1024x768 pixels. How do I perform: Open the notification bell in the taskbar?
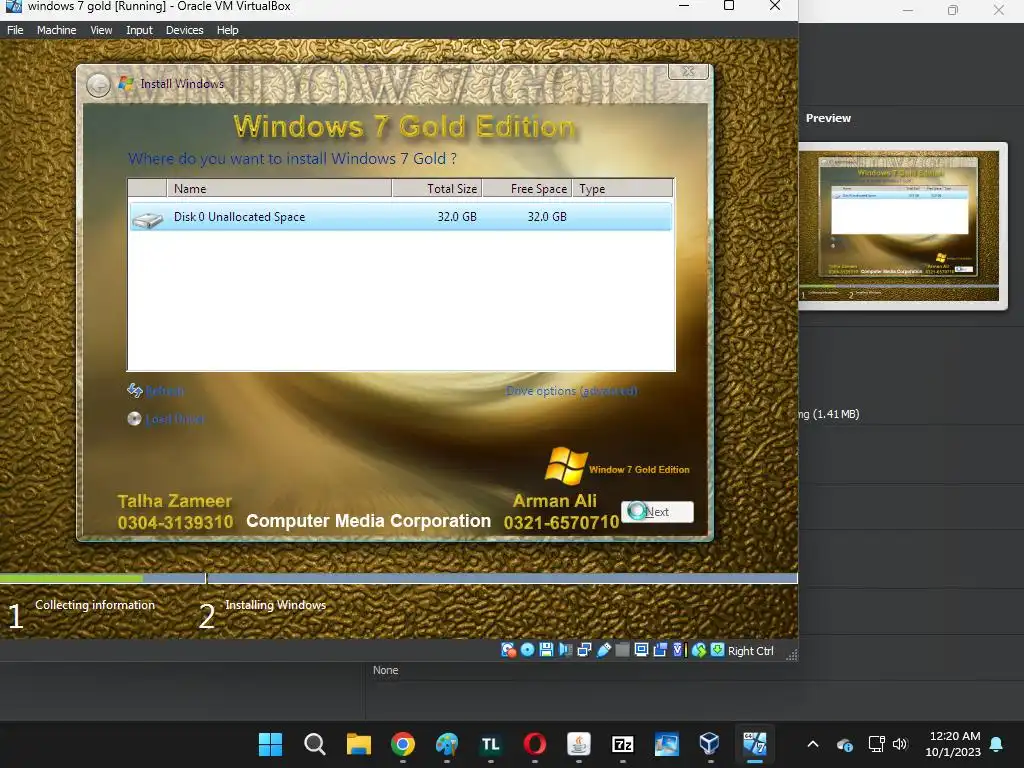pyautogui.click(x=997, y=744)
